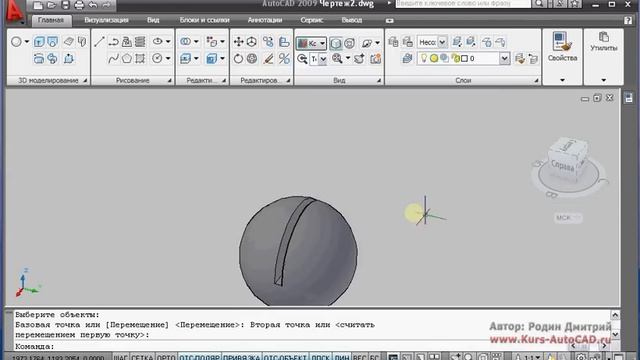
Task: Select the Move tool with four arrows
Action: 238,42
